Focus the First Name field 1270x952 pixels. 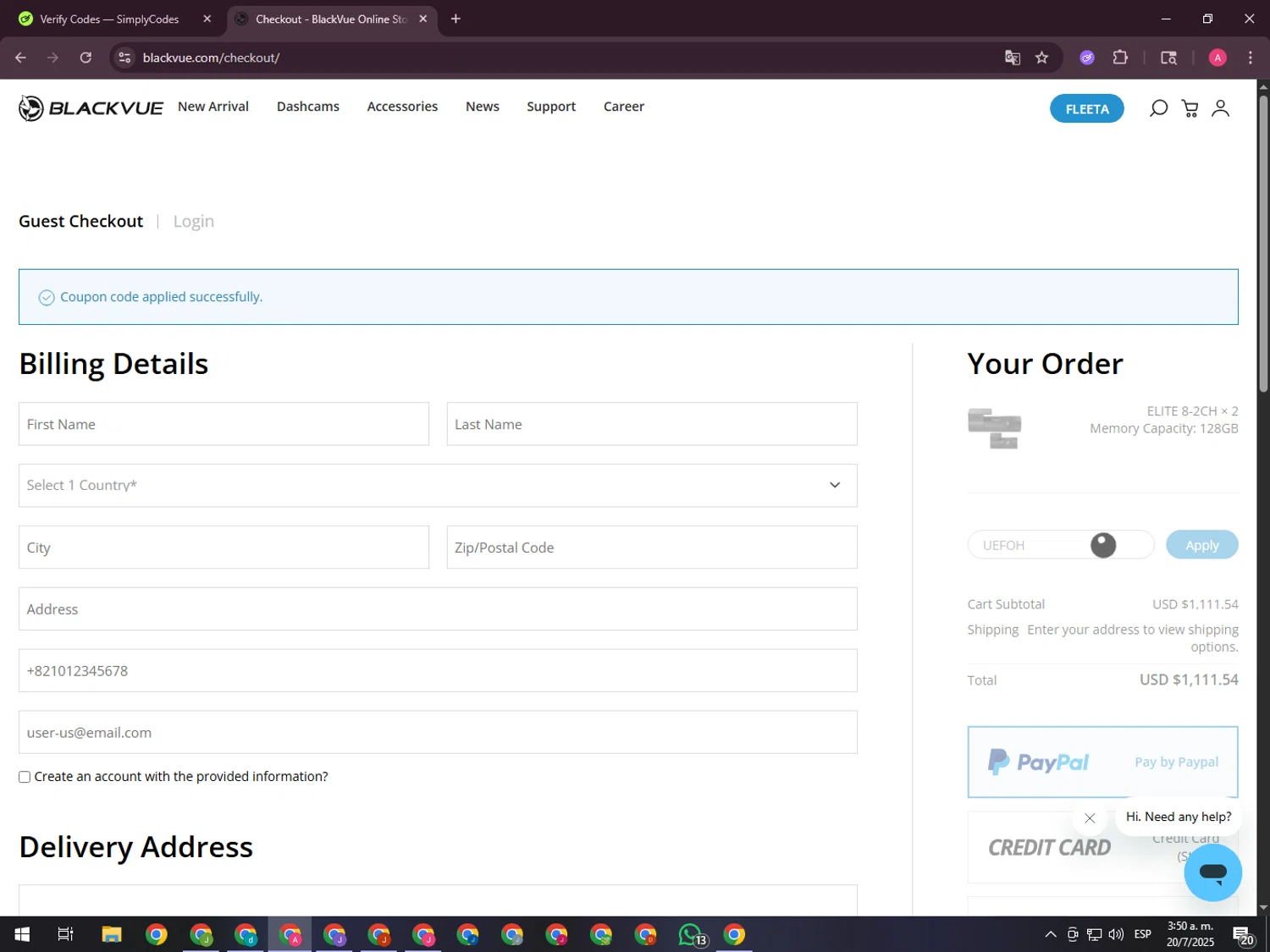[x=224, y=424]
